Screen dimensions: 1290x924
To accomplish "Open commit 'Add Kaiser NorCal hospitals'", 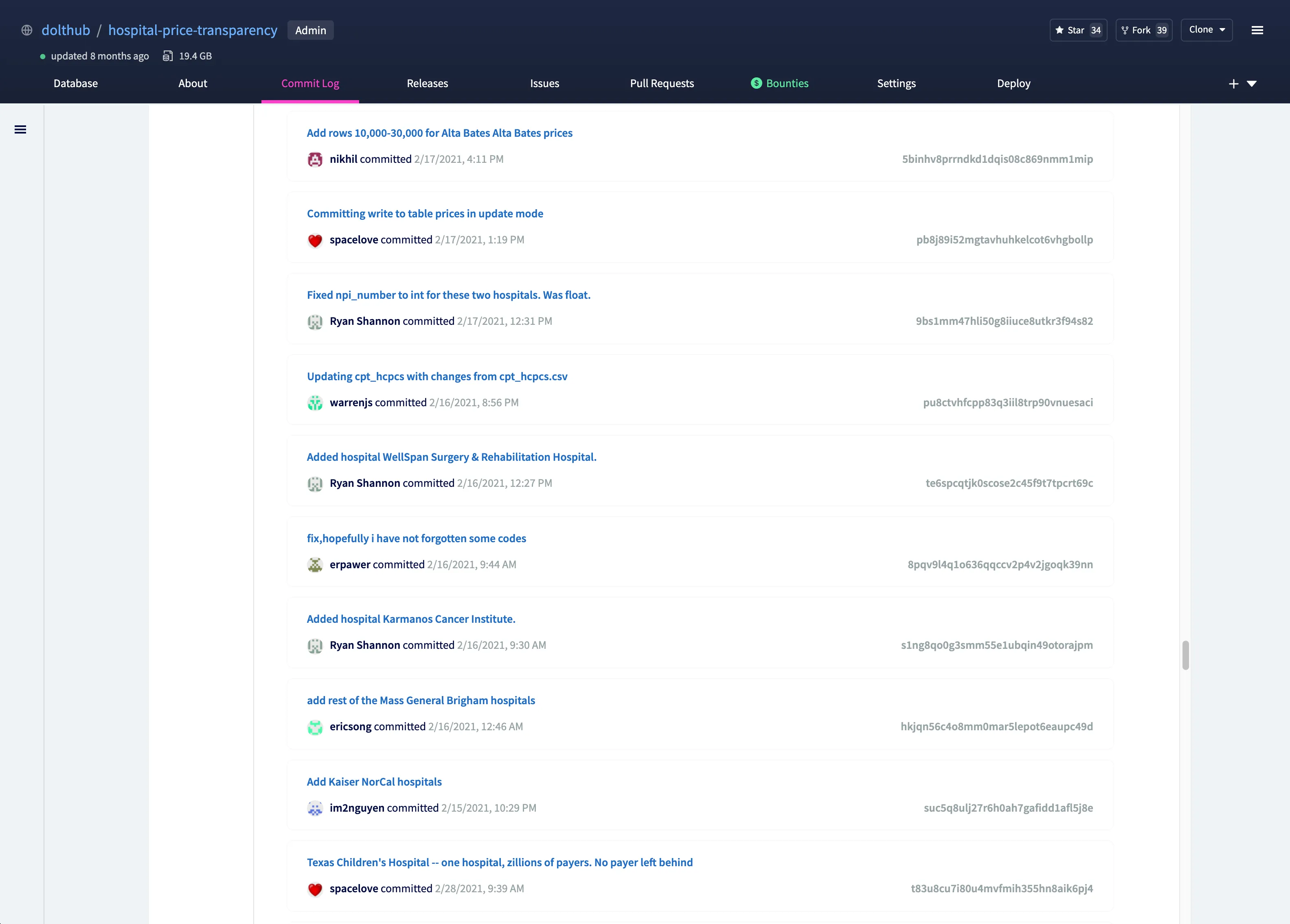I will [374, 781].
